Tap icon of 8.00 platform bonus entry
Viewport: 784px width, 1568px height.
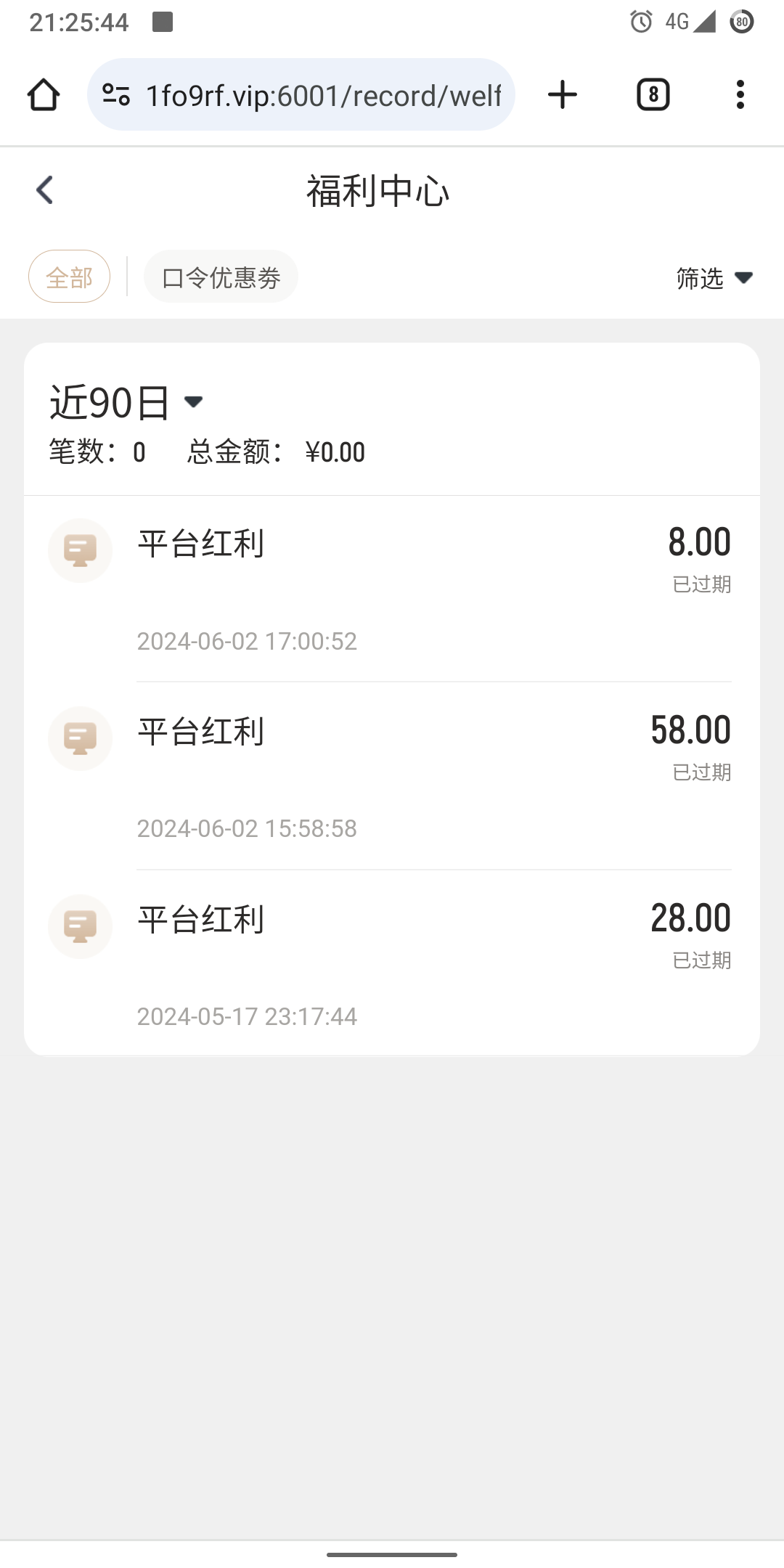click(x=80, y=550)
